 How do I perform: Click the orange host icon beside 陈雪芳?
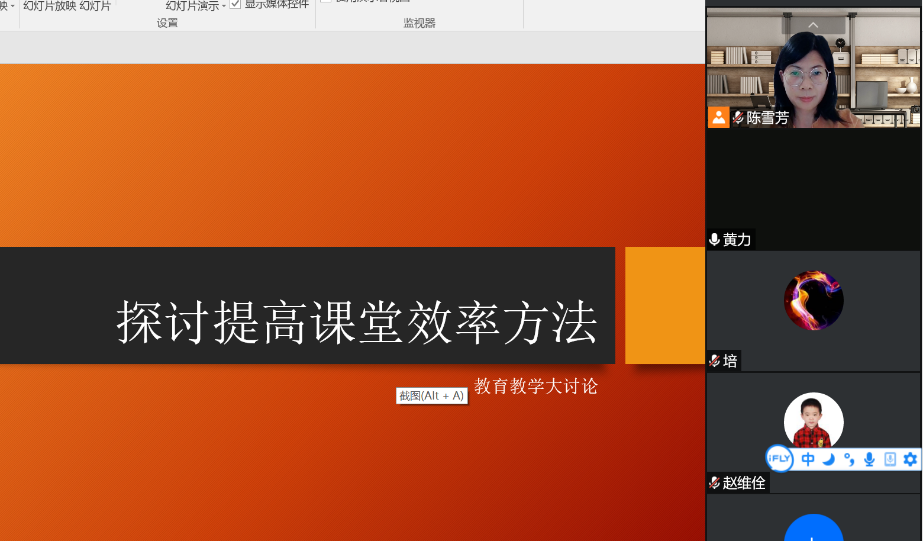click(718, 118)
